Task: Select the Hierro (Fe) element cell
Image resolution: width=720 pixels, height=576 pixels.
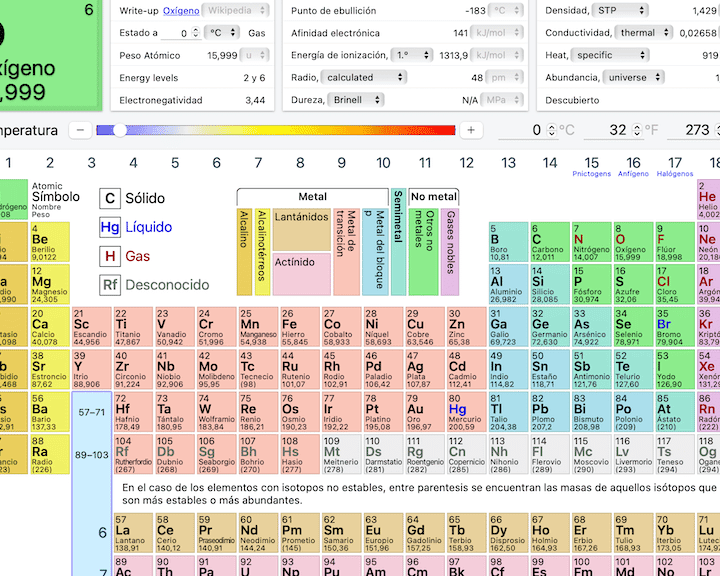Action: (300, 328)
